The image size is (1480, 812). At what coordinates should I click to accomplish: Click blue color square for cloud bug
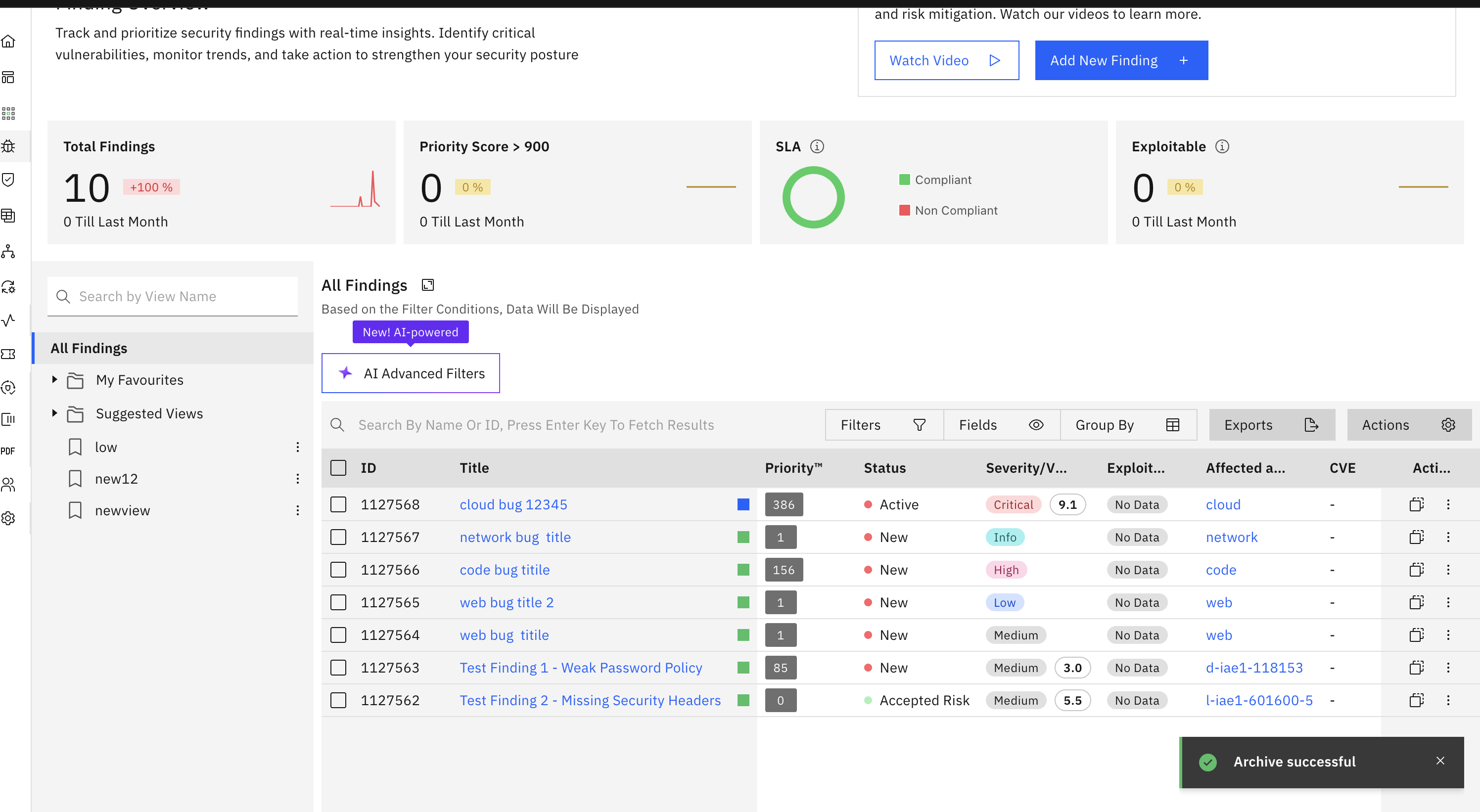743,505
